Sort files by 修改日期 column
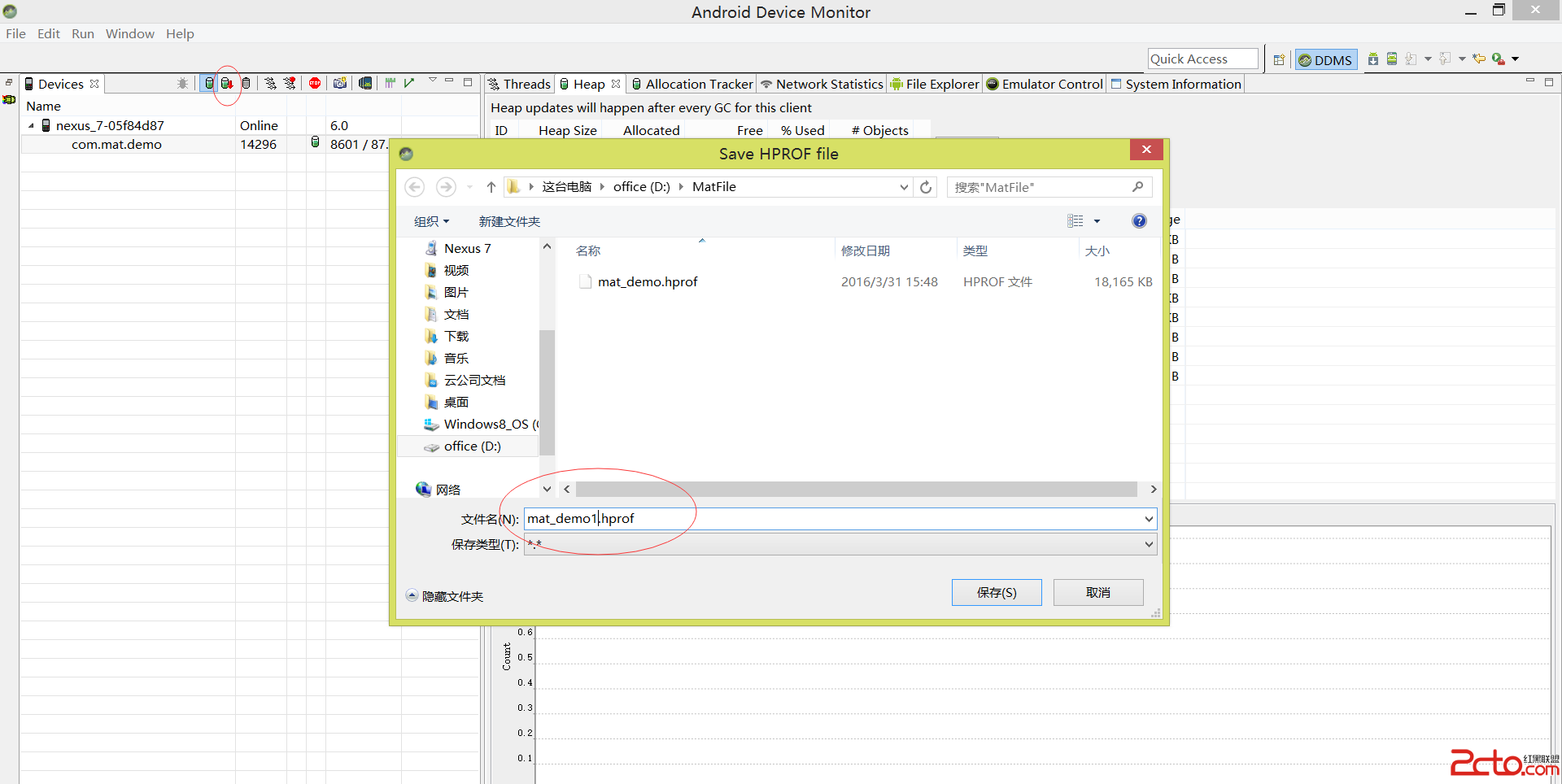The height and width of the screenshot is (784, 1562). coord(866,250)
